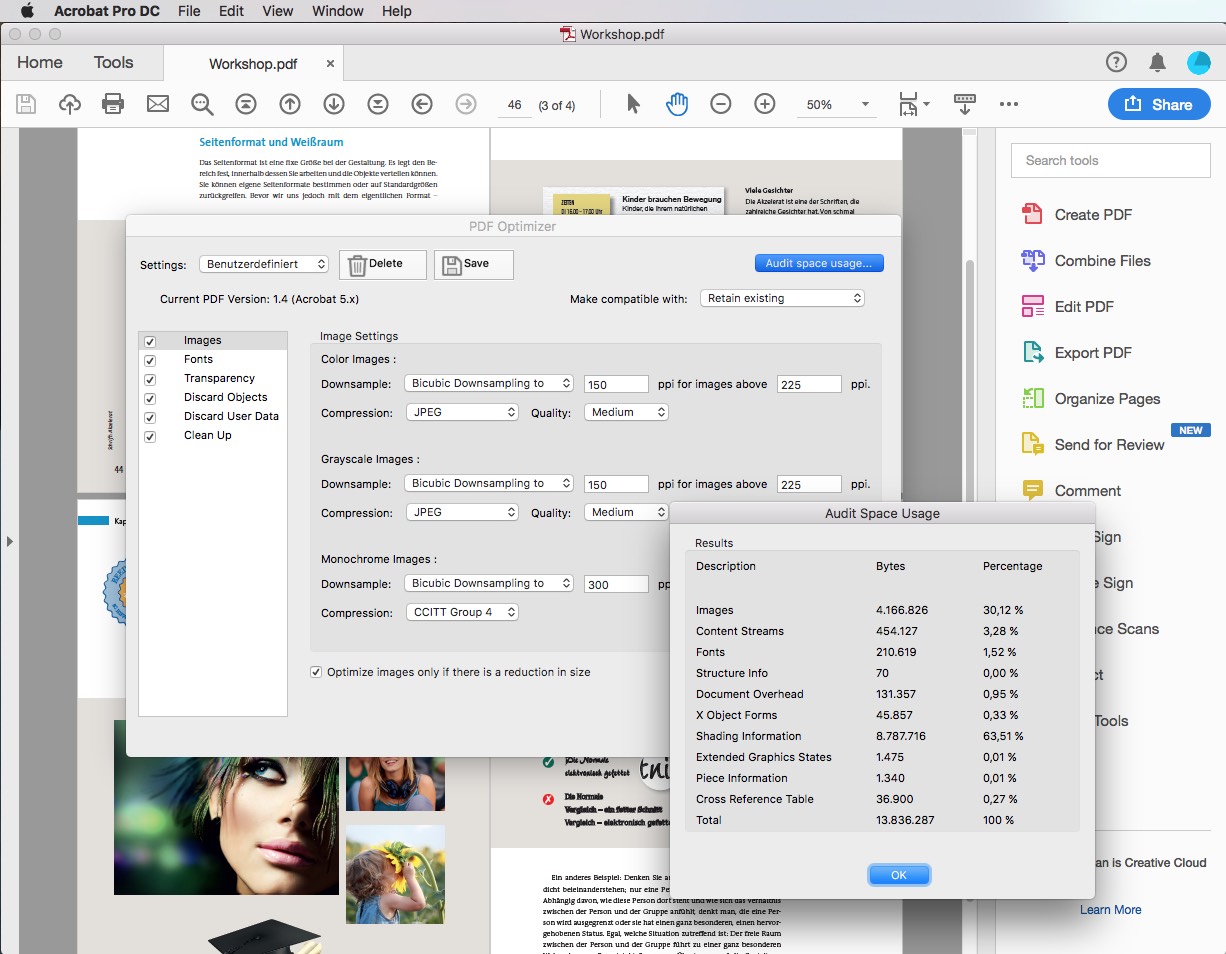Select the arrow selection tool

pos(633,104)
